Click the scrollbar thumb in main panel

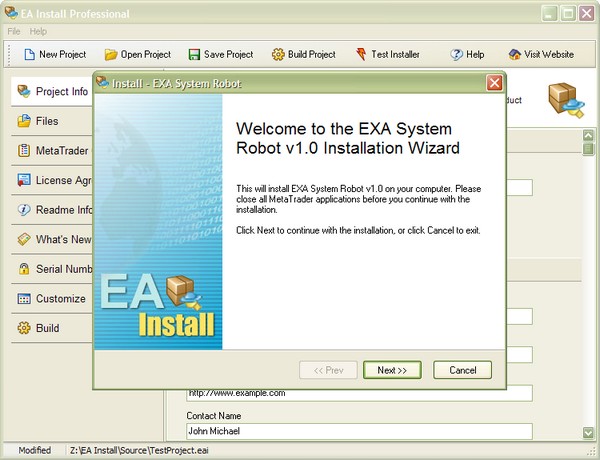coord(588,148)
